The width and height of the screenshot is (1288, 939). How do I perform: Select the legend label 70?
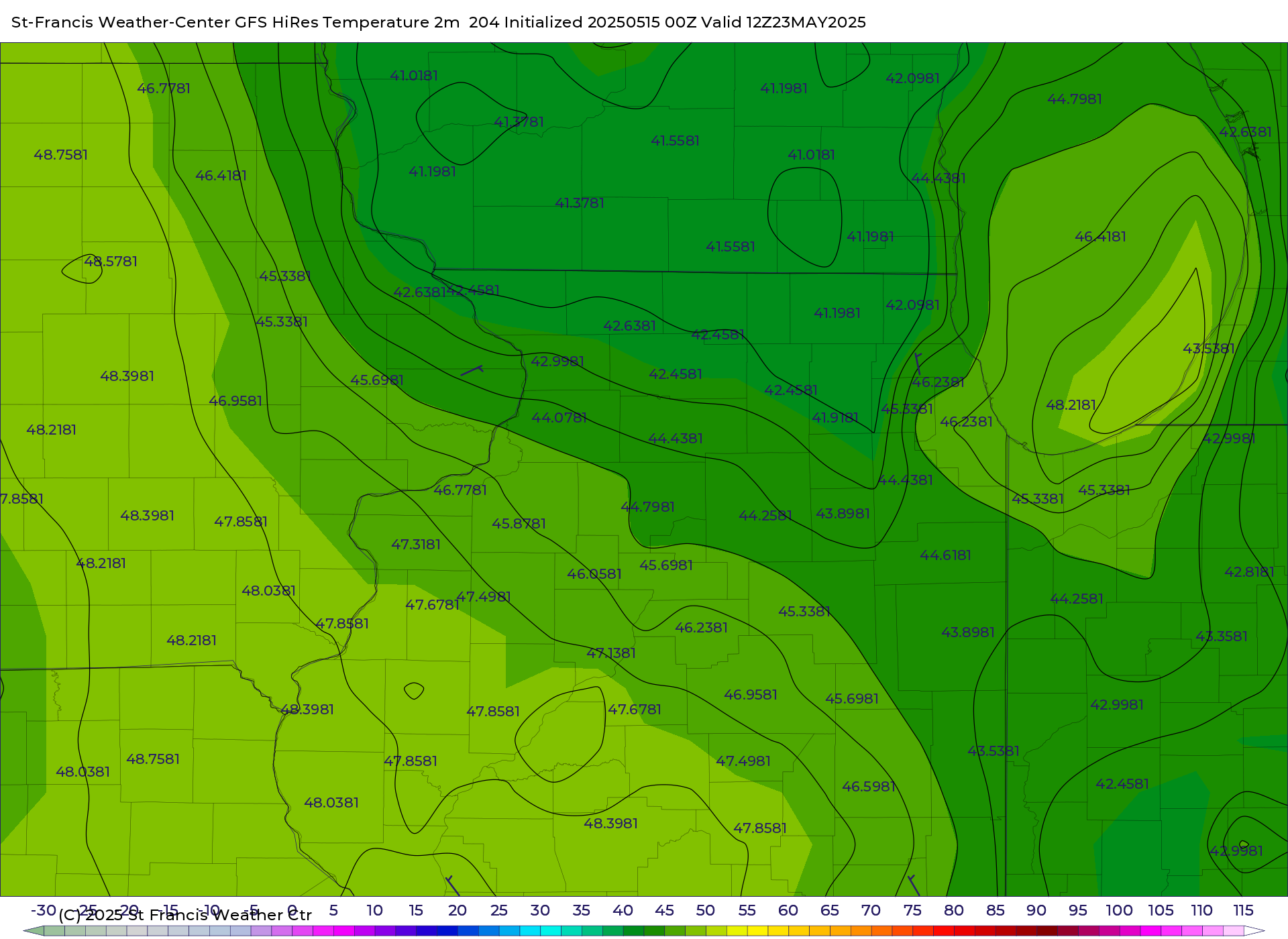(x=871, y=911)
